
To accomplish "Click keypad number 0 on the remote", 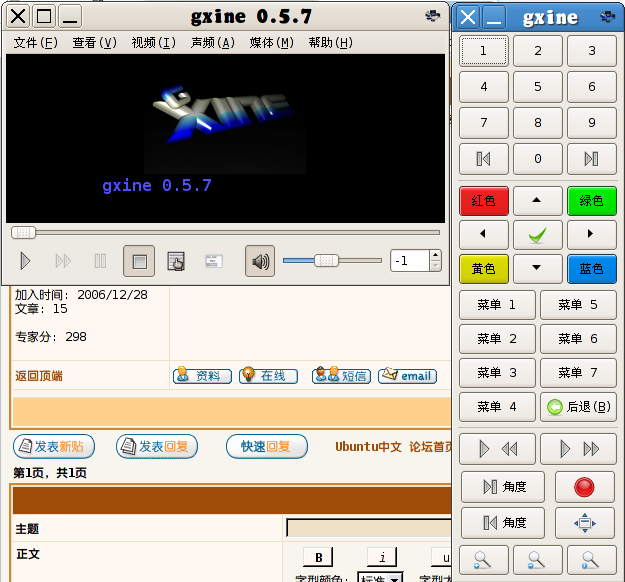I will coord(538,159).
